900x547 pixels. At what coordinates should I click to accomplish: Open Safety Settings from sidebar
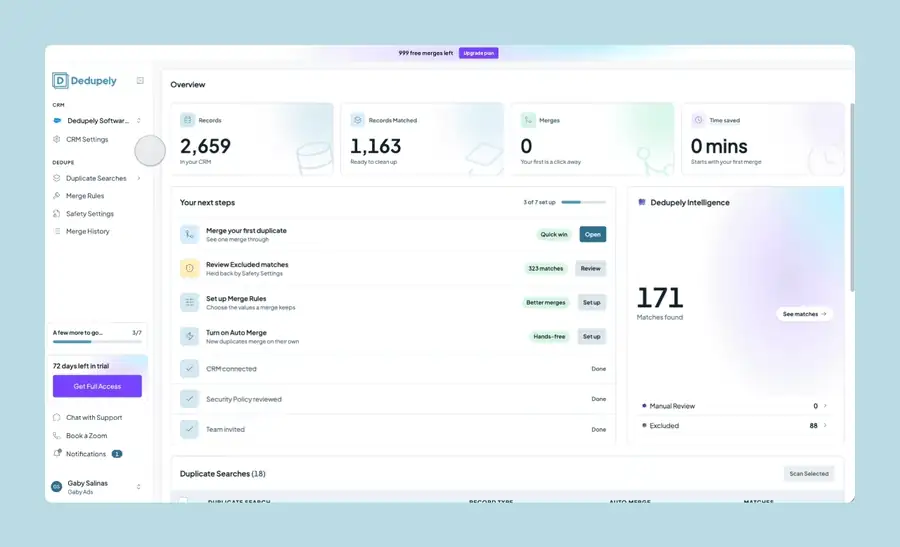coord(90,214)
